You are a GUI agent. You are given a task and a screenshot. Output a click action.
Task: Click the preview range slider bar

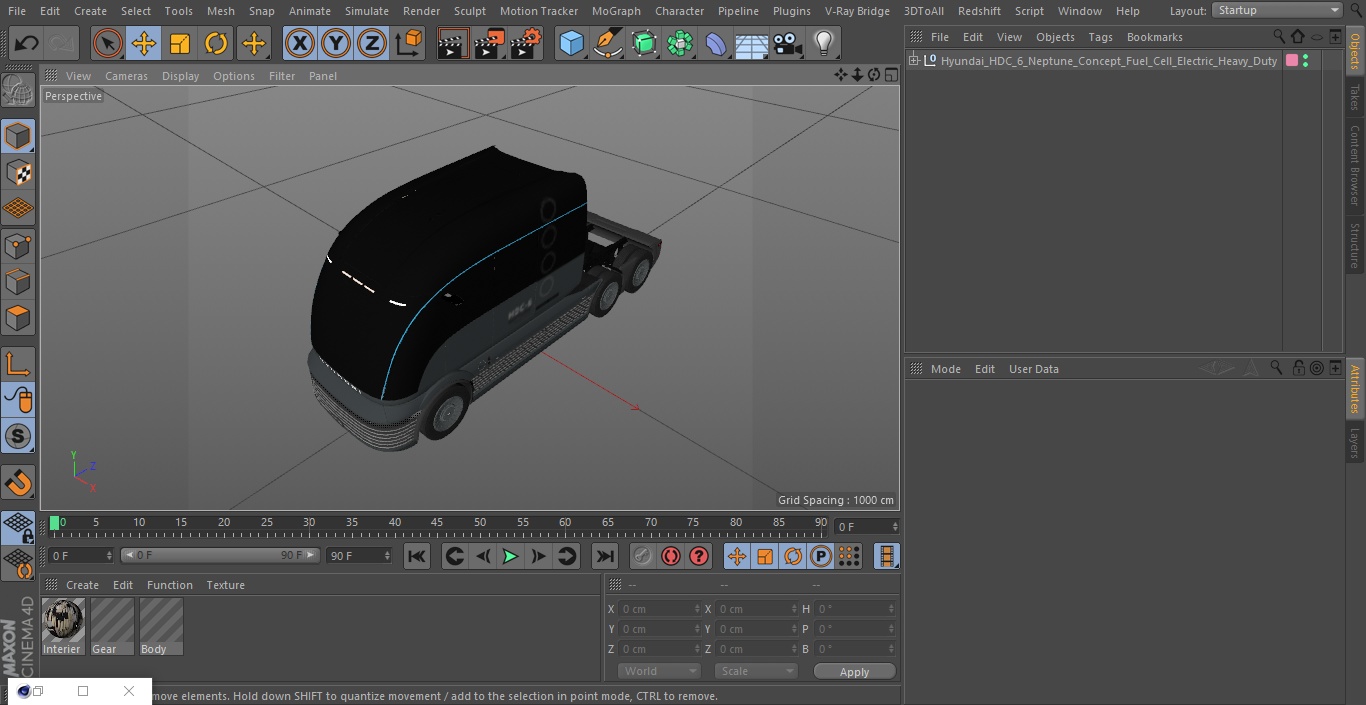pyautogui.click(x=220, y=555)
